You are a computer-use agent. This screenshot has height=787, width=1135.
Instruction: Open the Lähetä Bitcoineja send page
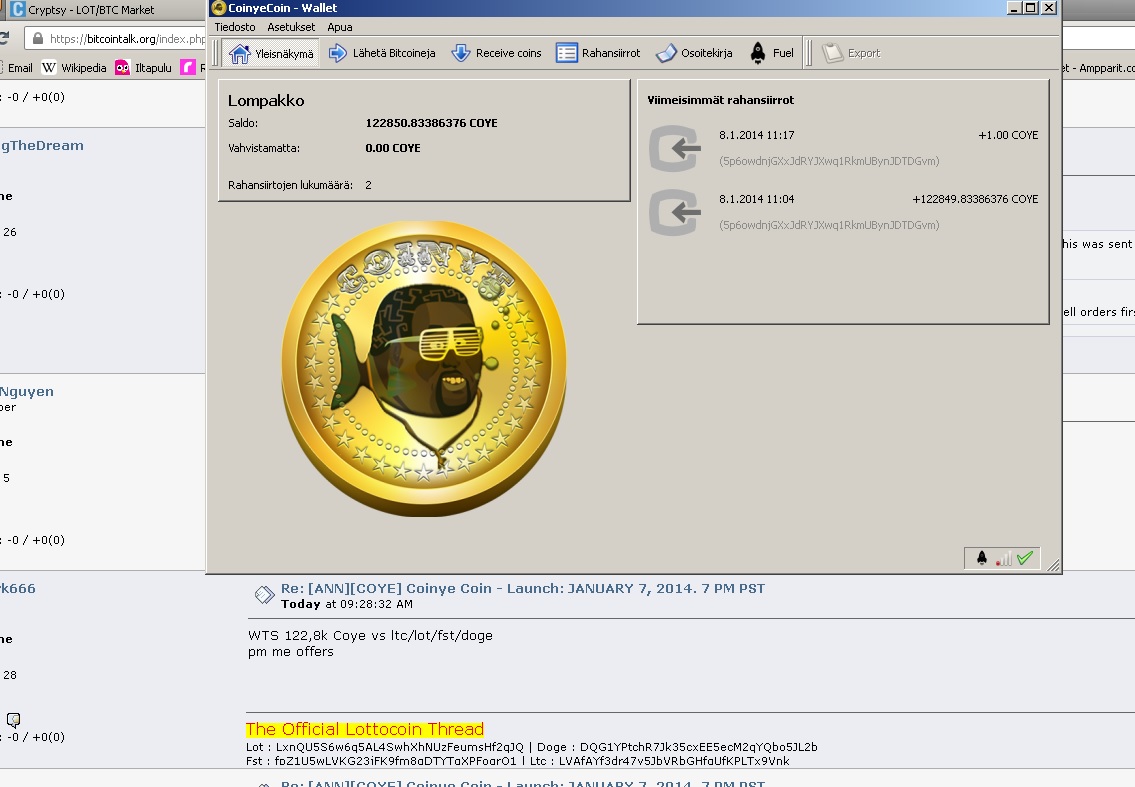[382, 53]
